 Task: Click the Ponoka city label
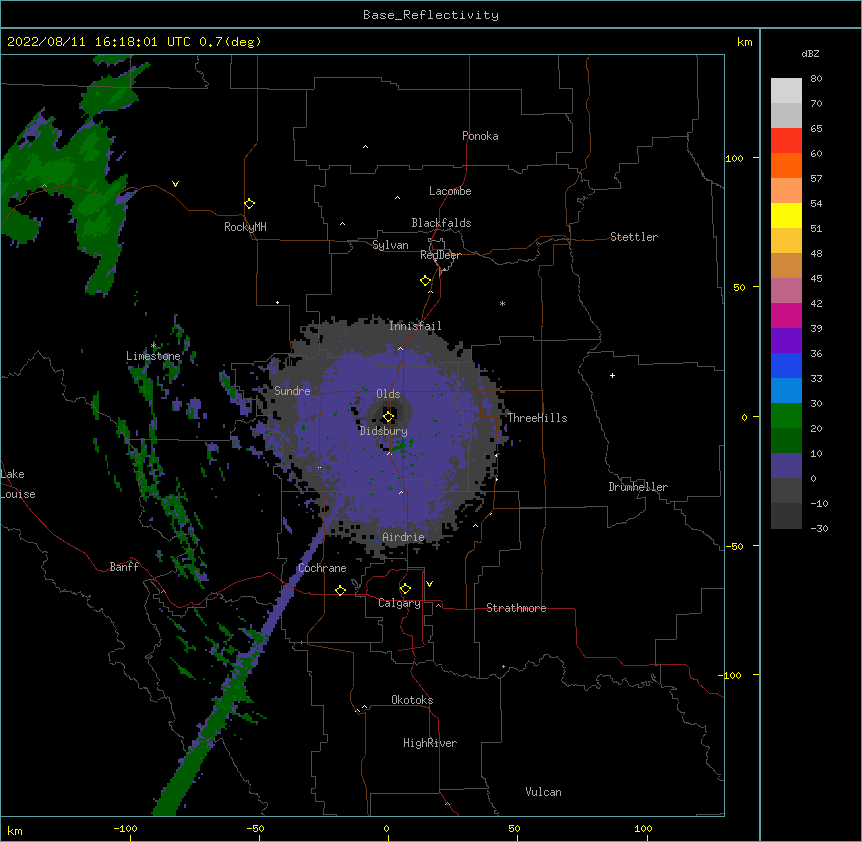coord(480,136)
